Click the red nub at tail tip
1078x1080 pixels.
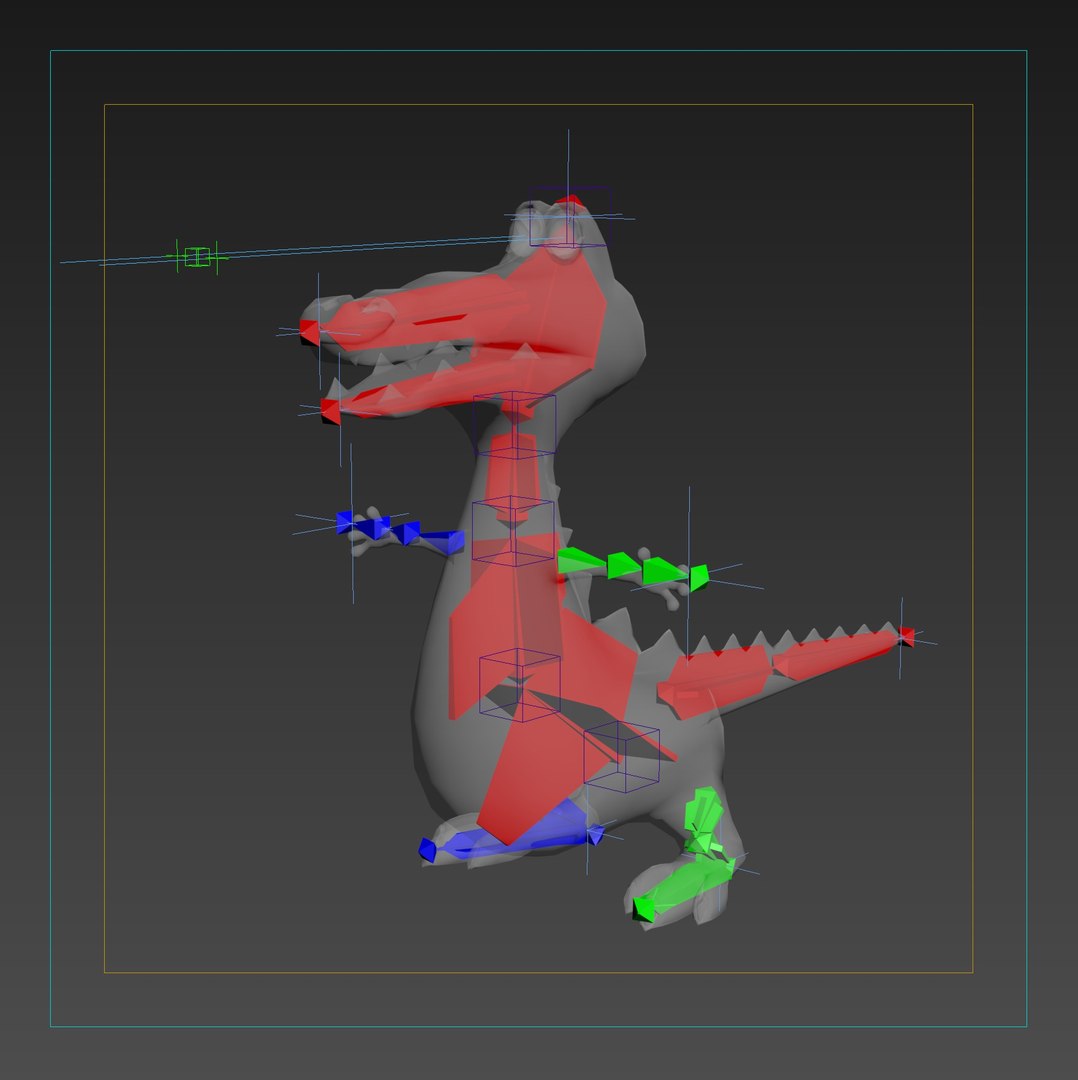coord(906,637)
